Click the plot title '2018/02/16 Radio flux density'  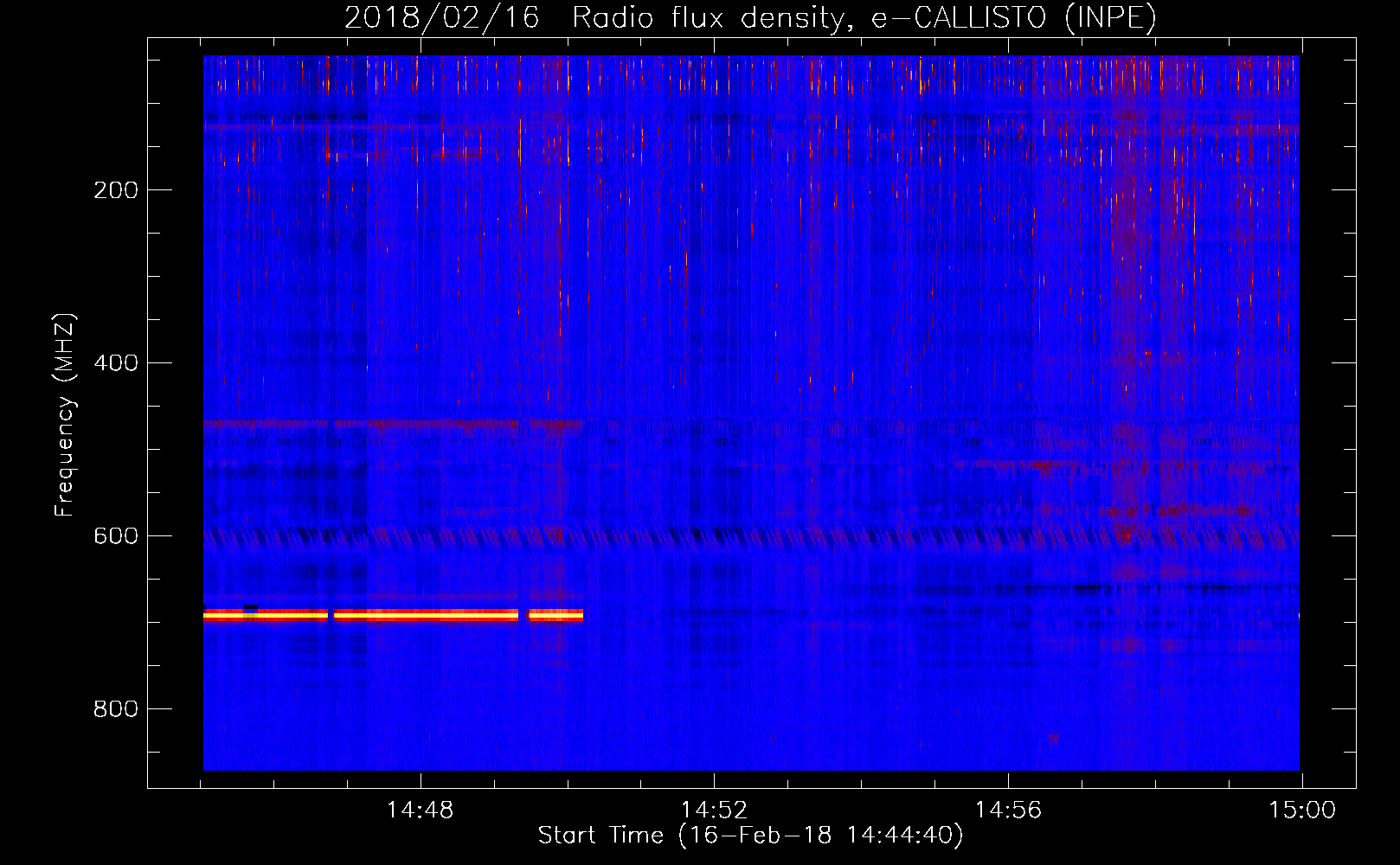[x=750, y=17]
